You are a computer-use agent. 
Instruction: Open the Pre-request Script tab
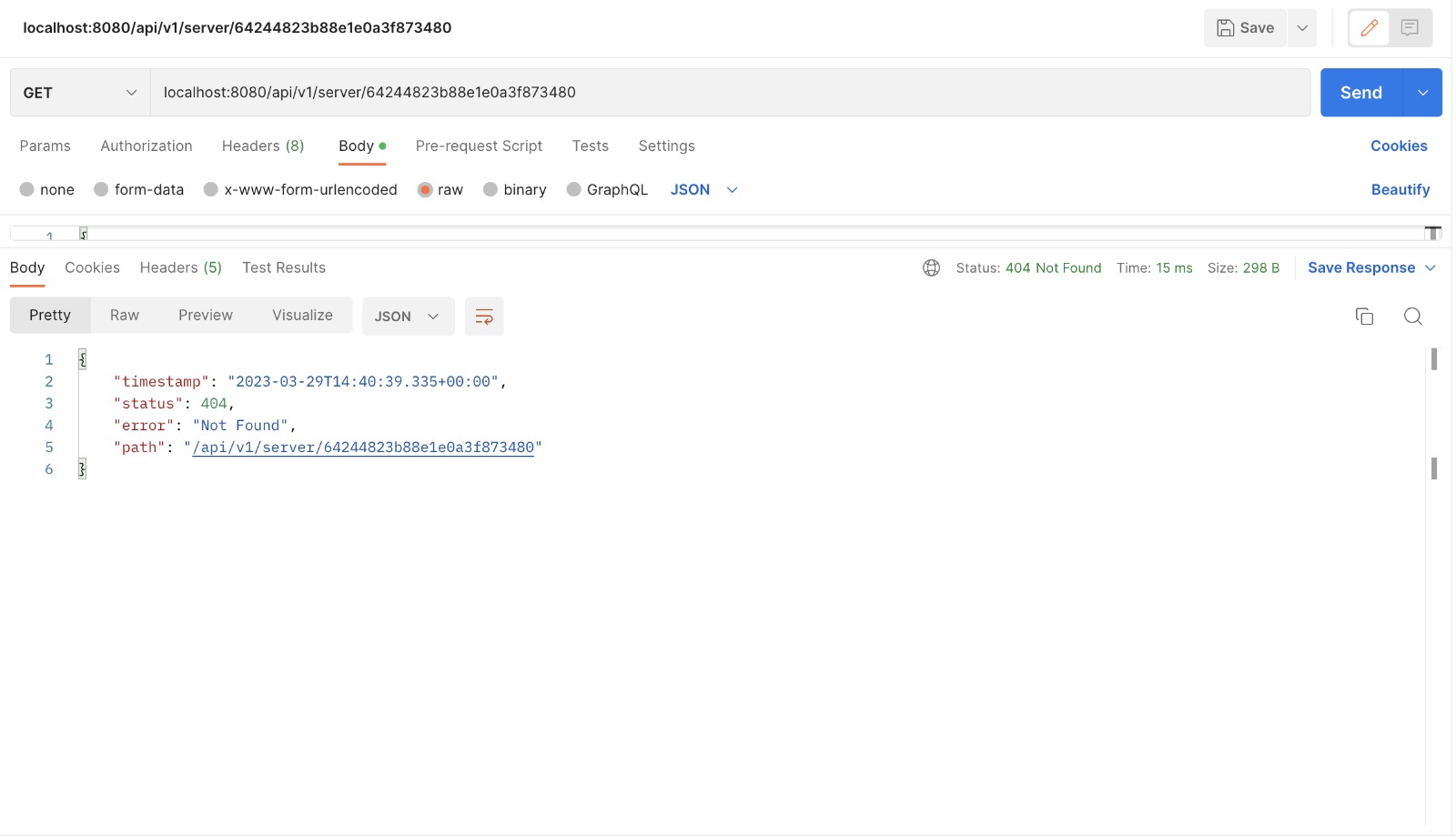click(479, 146)
